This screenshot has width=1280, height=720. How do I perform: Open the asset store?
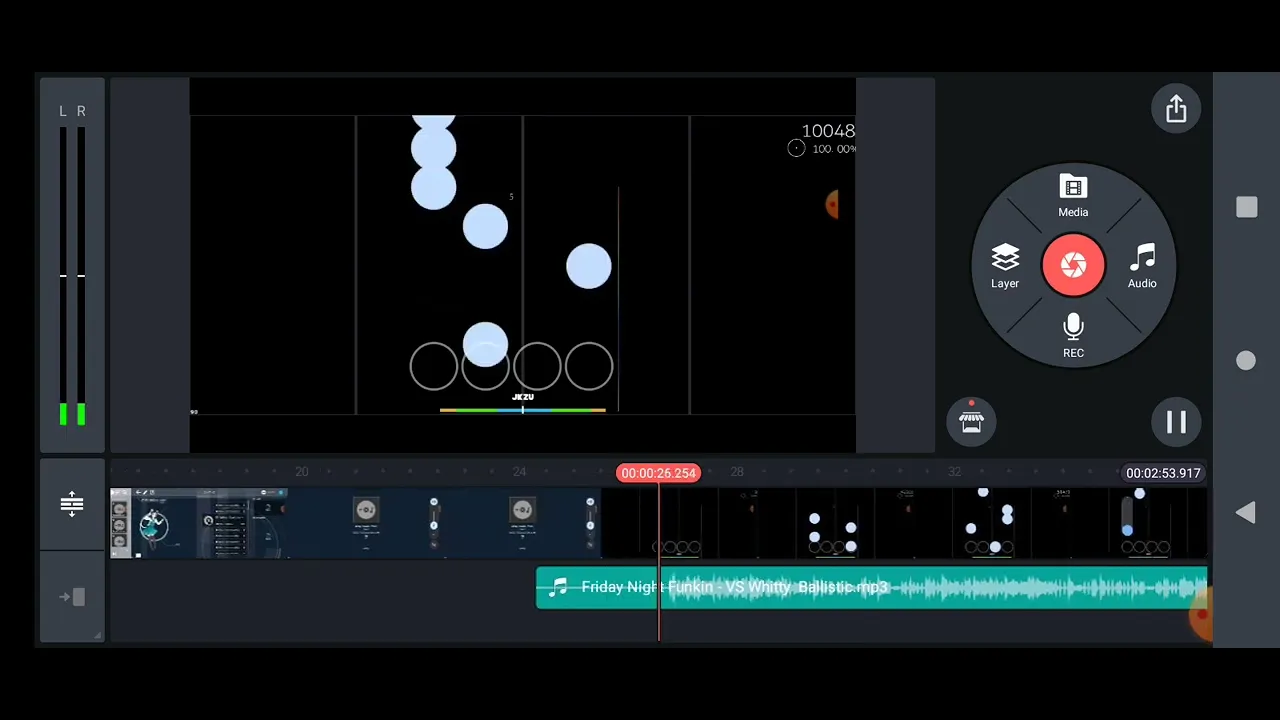(971, 421)
